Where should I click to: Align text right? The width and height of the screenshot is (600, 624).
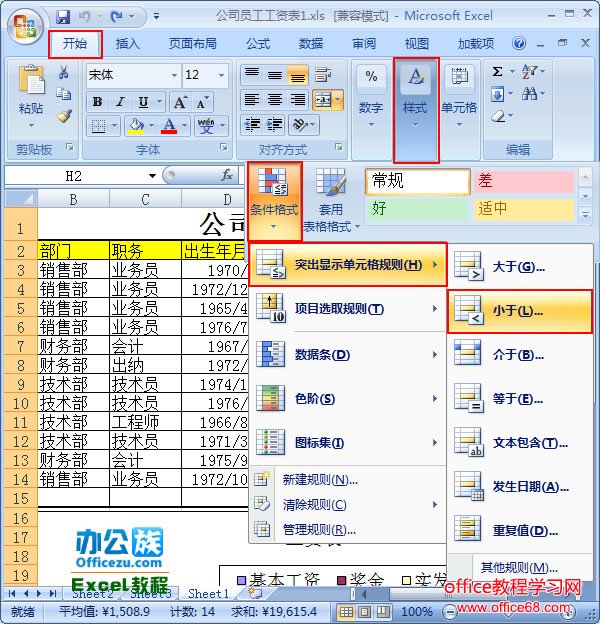(297, 99)
